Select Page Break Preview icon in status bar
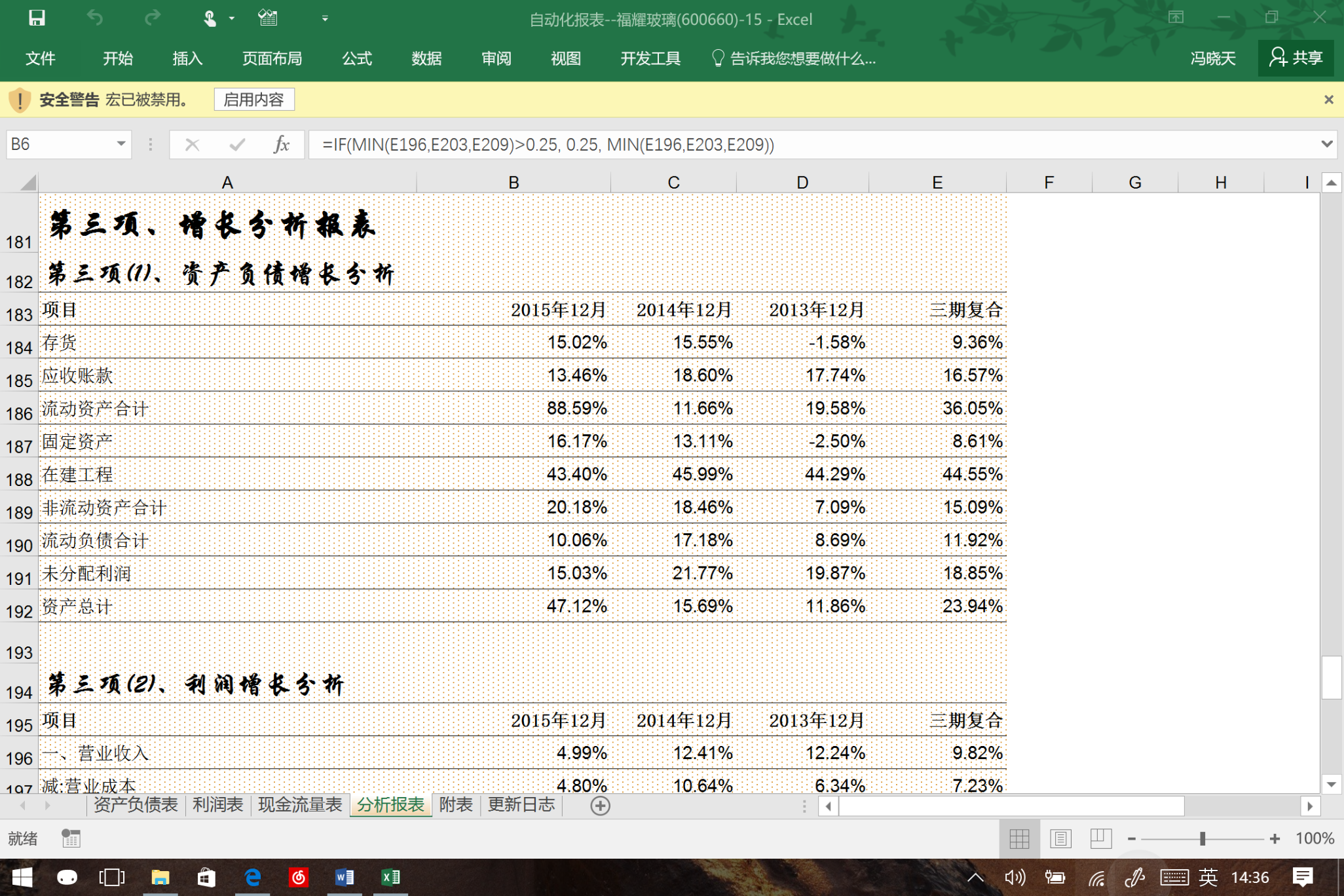The height and width of the screenshot is (896, 1344). [1102, 839]
